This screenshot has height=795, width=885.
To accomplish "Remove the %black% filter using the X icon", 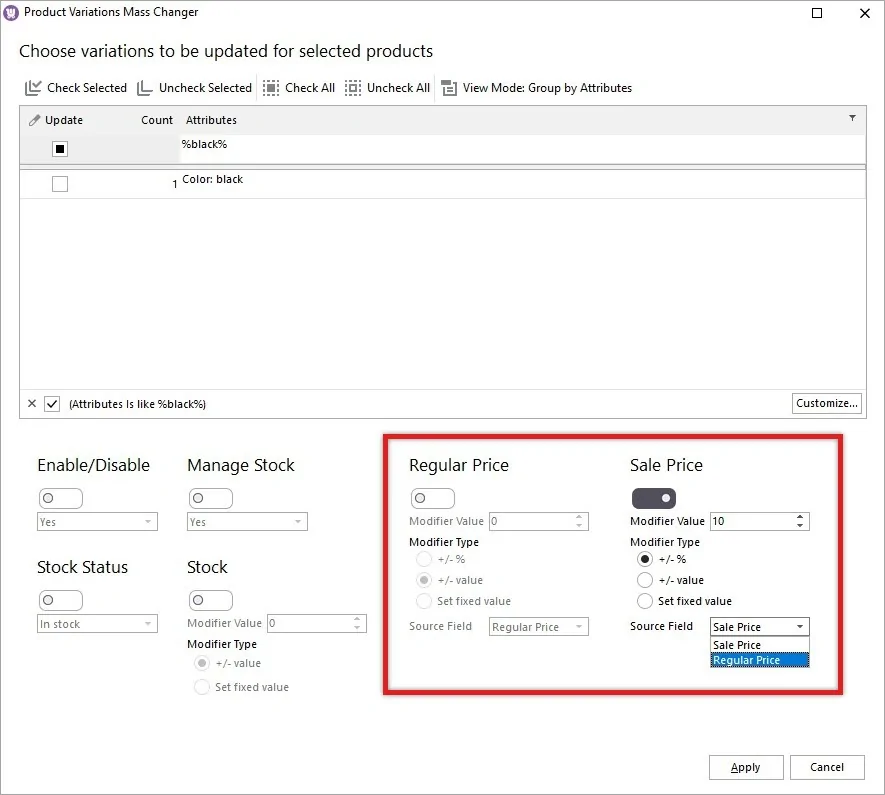I will point(30,403).
